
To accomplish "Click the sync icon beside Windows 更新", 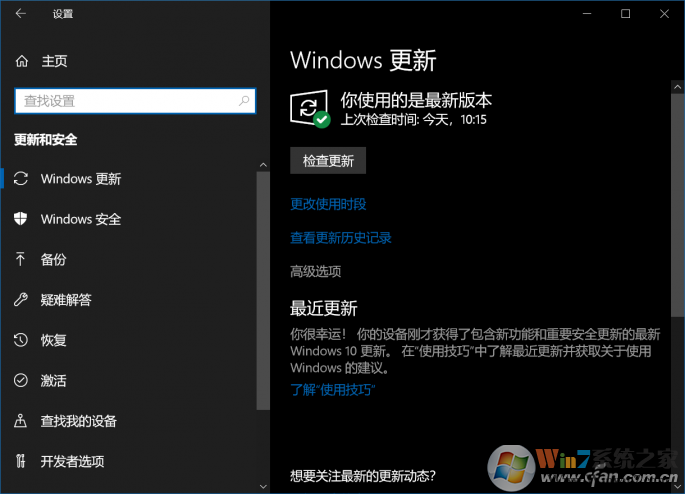I will [21, 179].
